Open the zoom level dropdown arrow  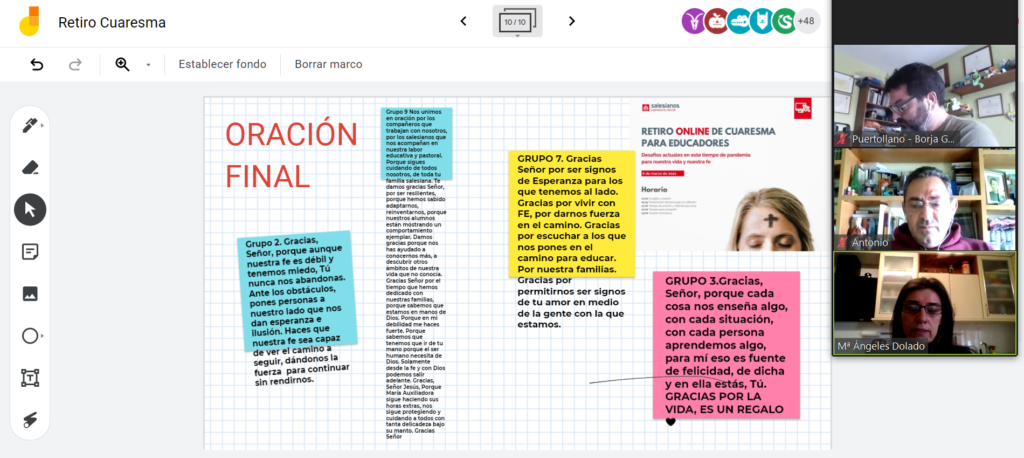tap(148, 65)
